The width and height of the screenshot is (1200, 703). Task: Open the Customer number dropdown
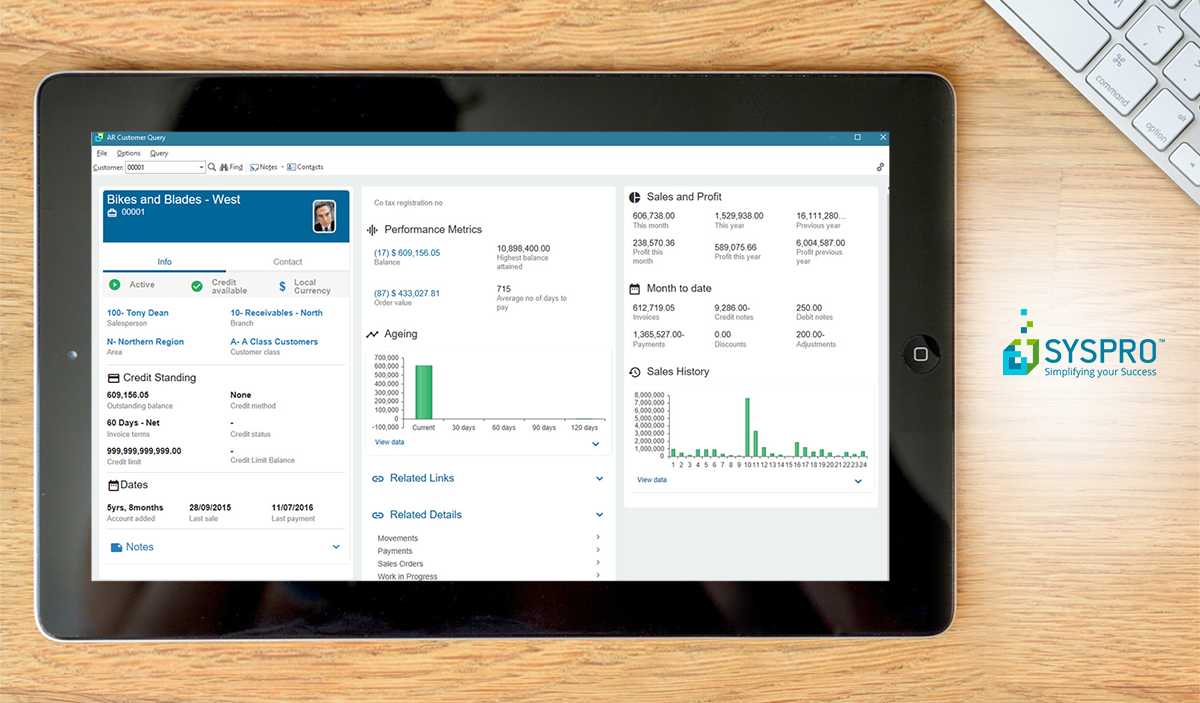[201, 167]
